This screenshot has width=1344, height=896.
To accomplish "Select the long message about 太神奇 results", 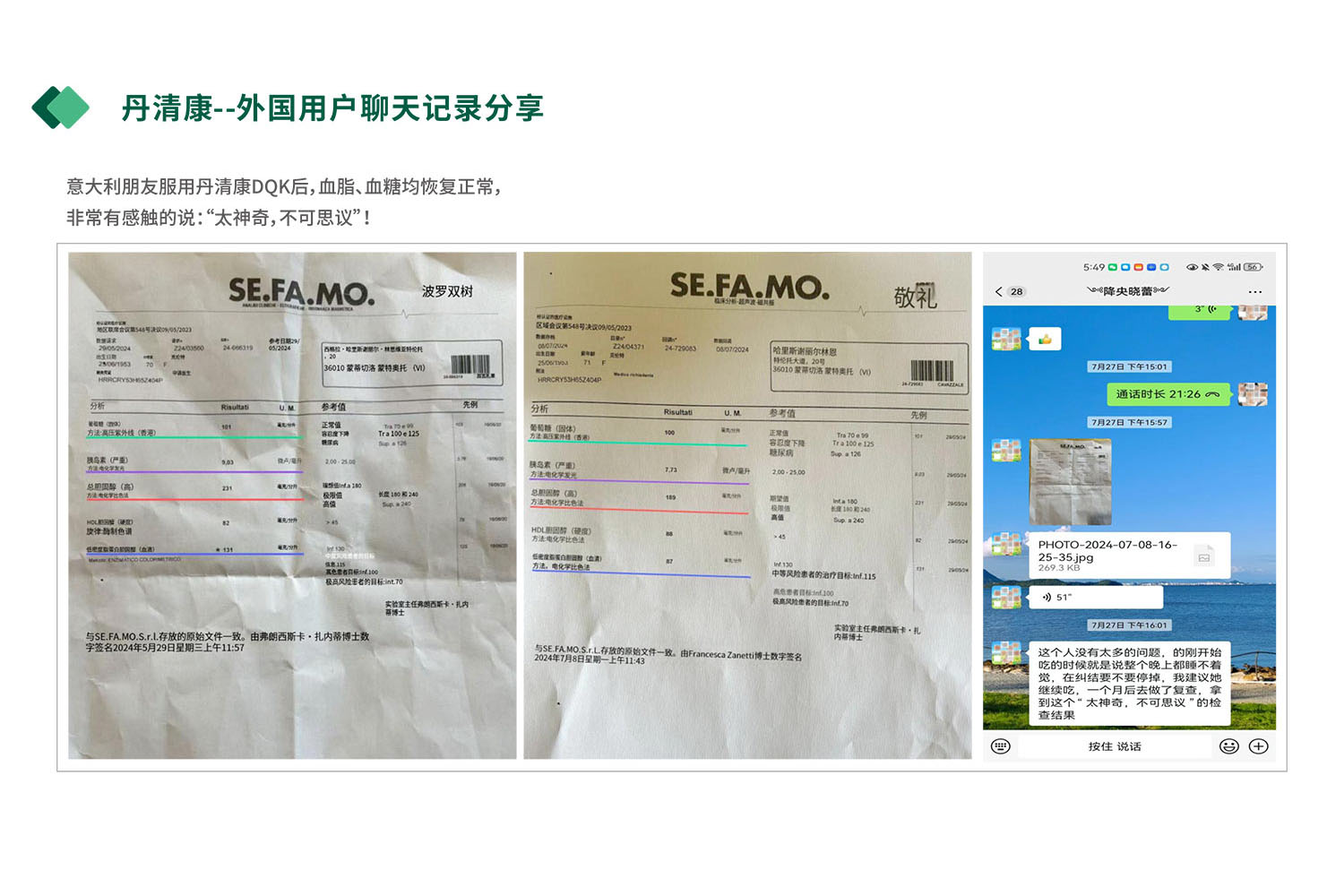I will [1130, 684].
